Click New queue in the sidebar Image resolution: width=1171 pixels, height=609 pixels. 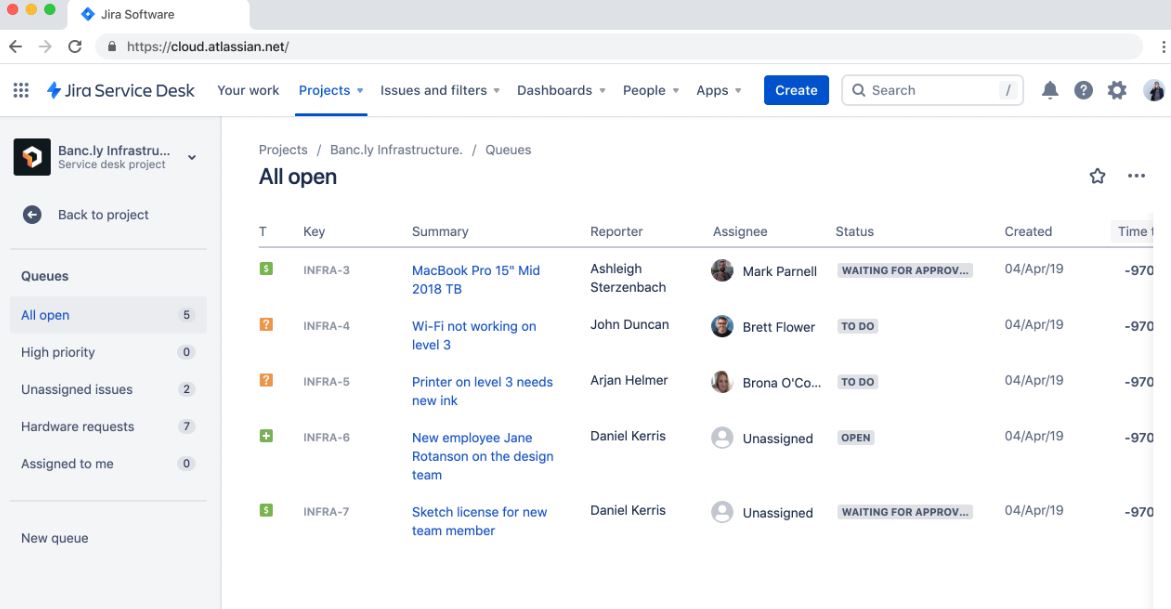[x=55, y=538]
